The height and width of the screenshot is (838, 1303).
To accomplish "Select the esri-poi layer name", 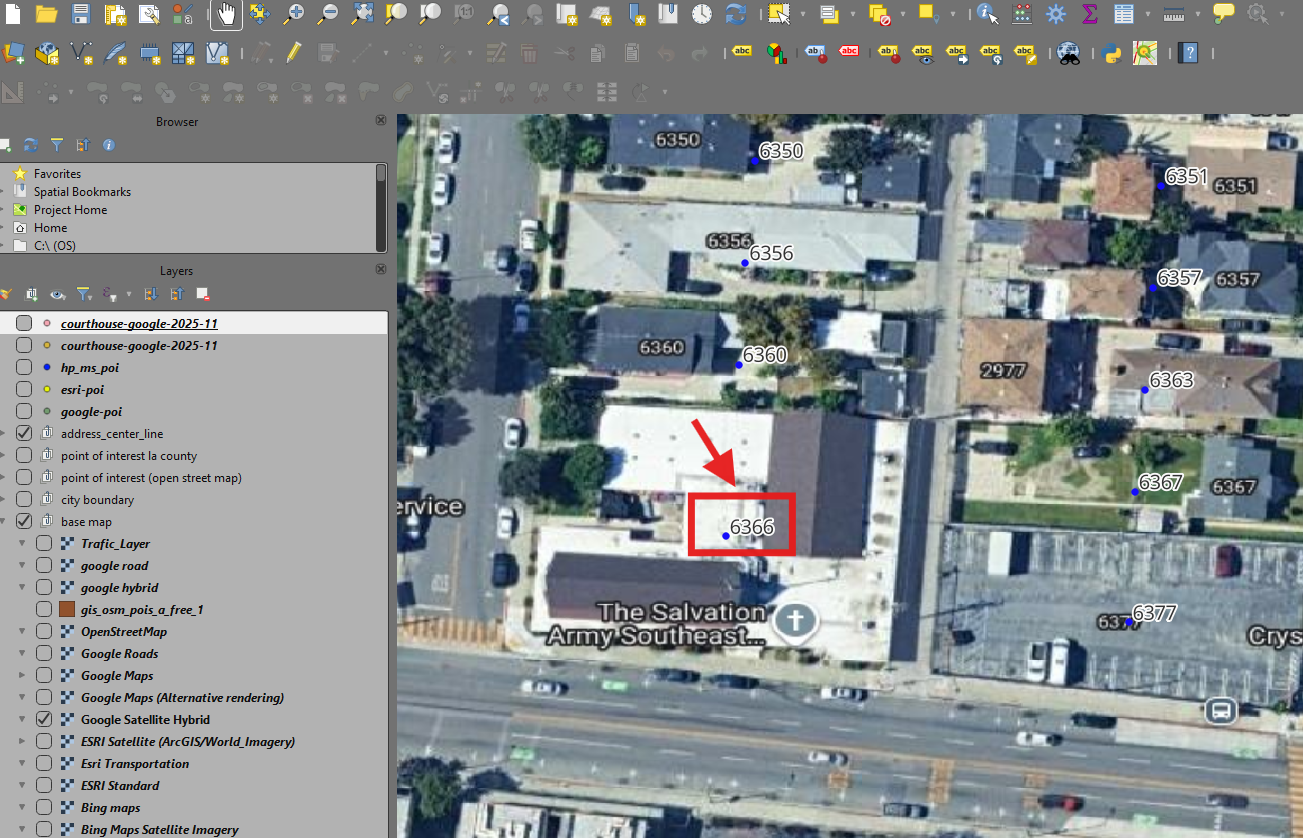I will click(x=82, y=390).
